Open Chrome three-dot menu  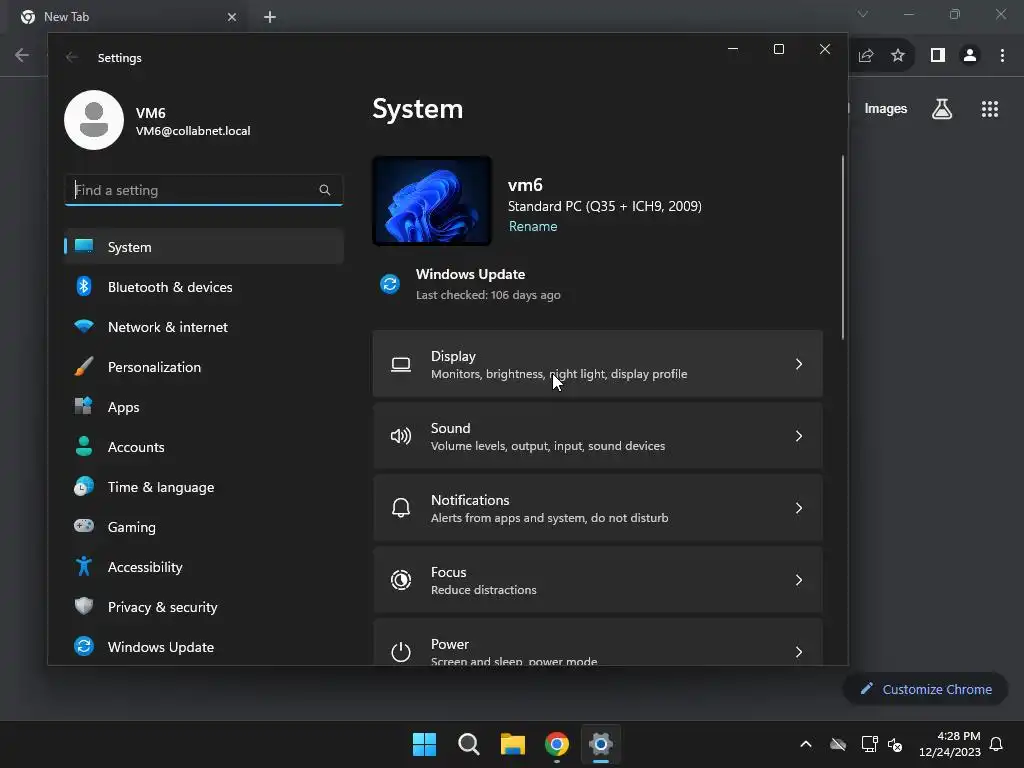pyautogui.click(x=1002, y=56)
